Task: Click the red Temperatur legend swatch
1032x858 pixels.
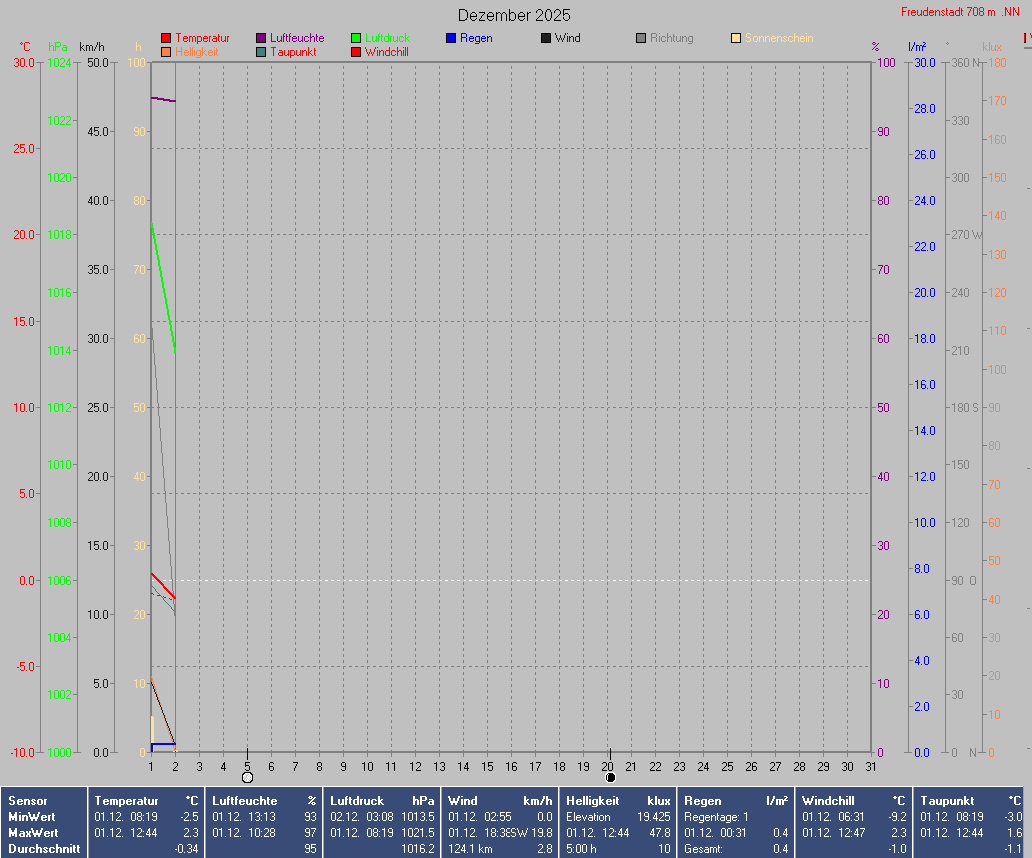Action: click(166, 38)
